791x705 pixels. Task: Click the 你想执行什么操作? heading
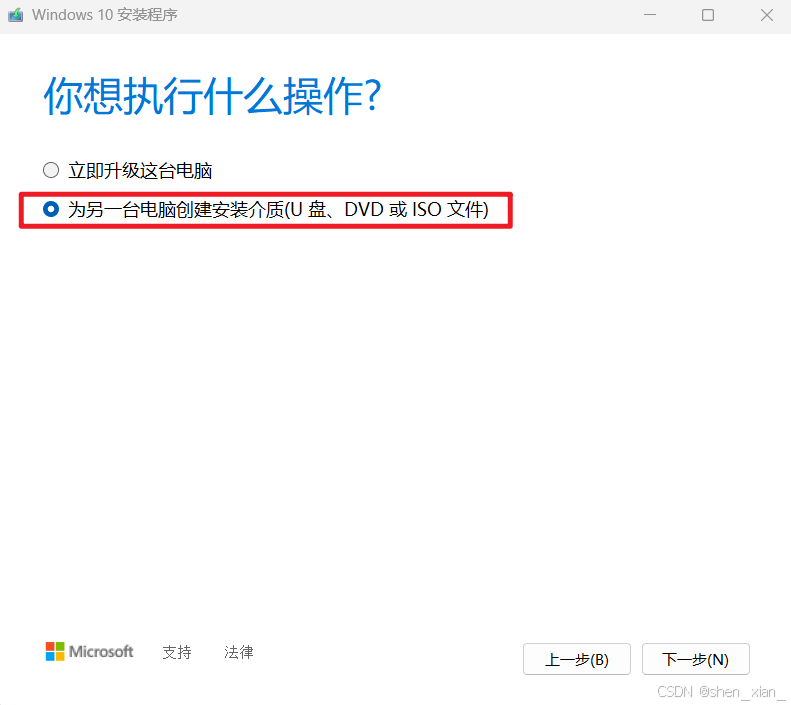212,96
